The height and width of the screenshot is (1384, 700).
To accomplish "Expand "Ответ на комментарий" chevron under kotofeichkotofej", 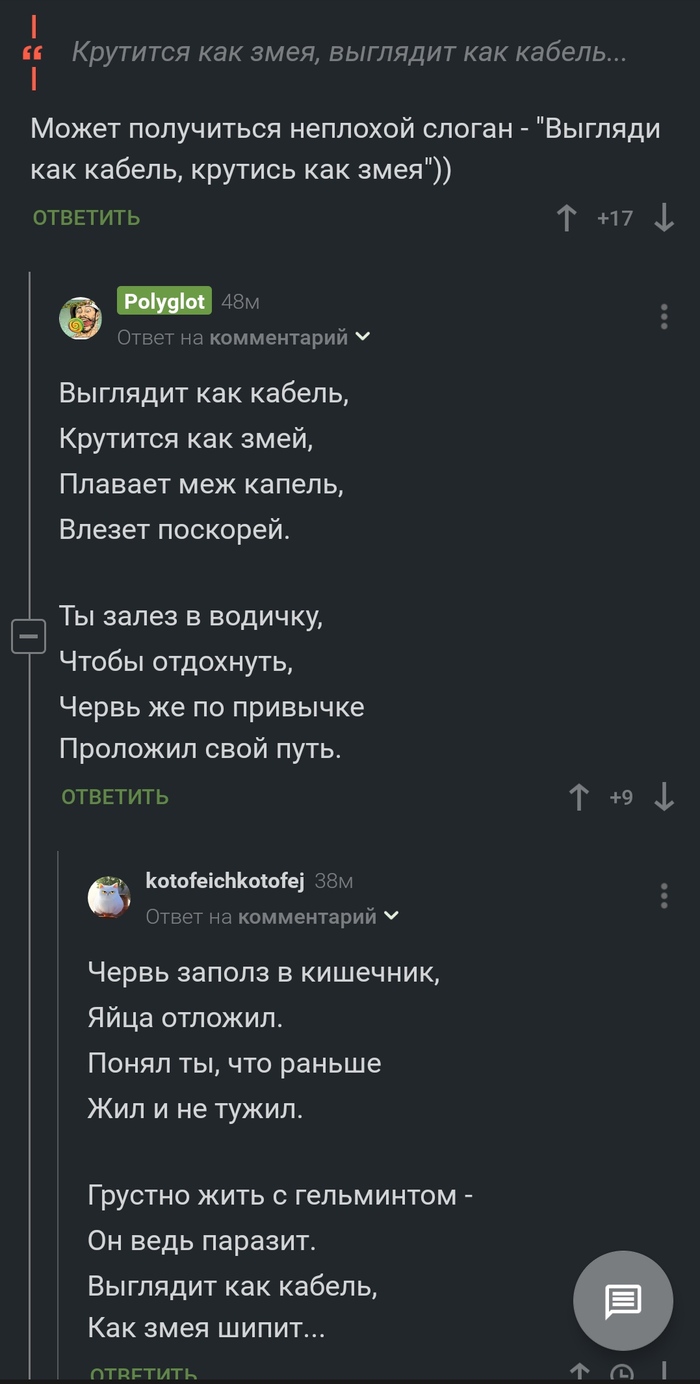I will pyautogui.click(x=392, y=916).
